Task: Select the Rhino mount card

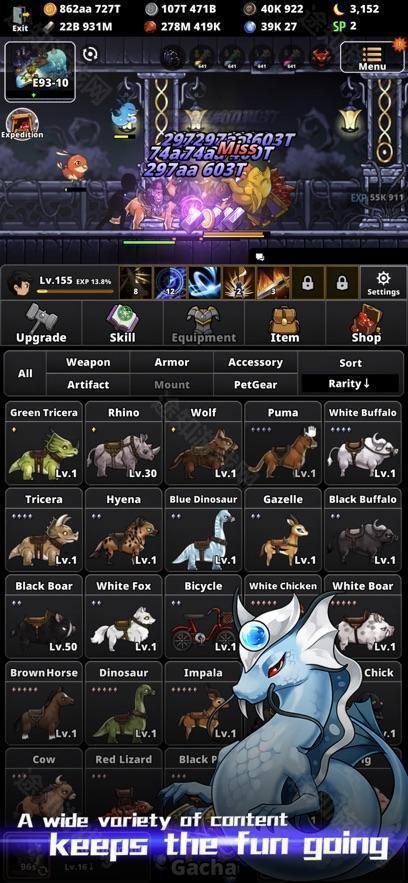Action: (x=124, y=443)
